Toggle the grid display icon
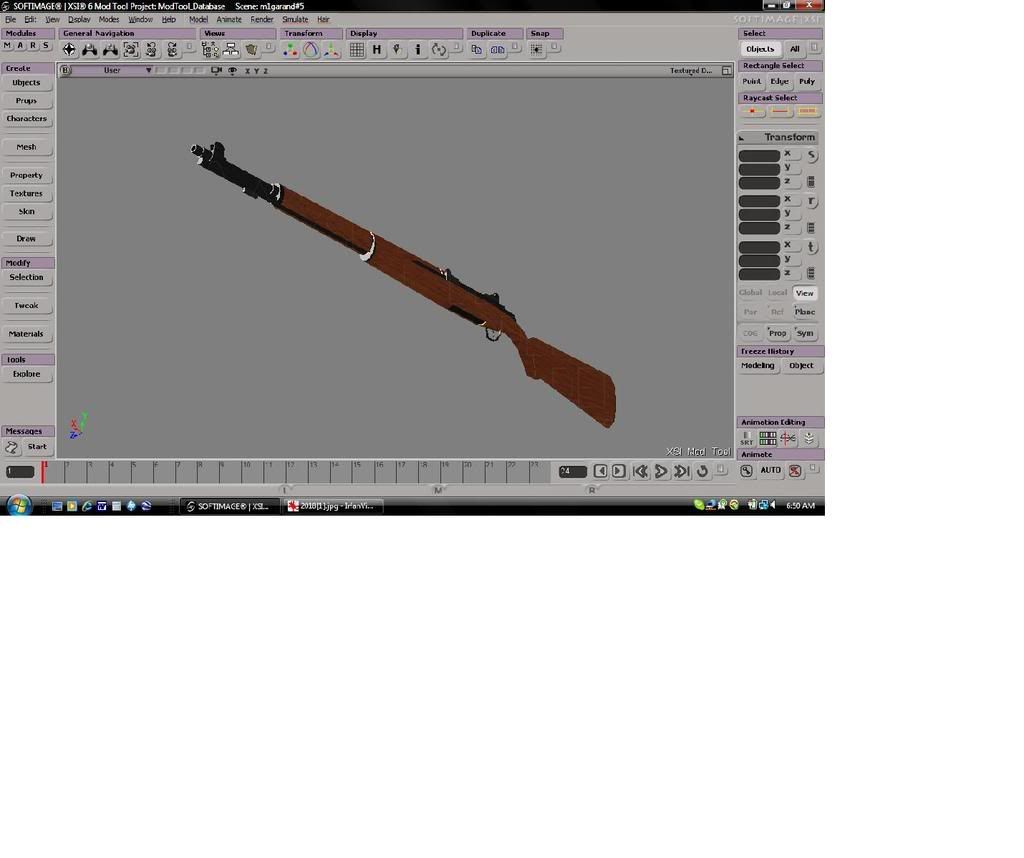 pos(357,50)
